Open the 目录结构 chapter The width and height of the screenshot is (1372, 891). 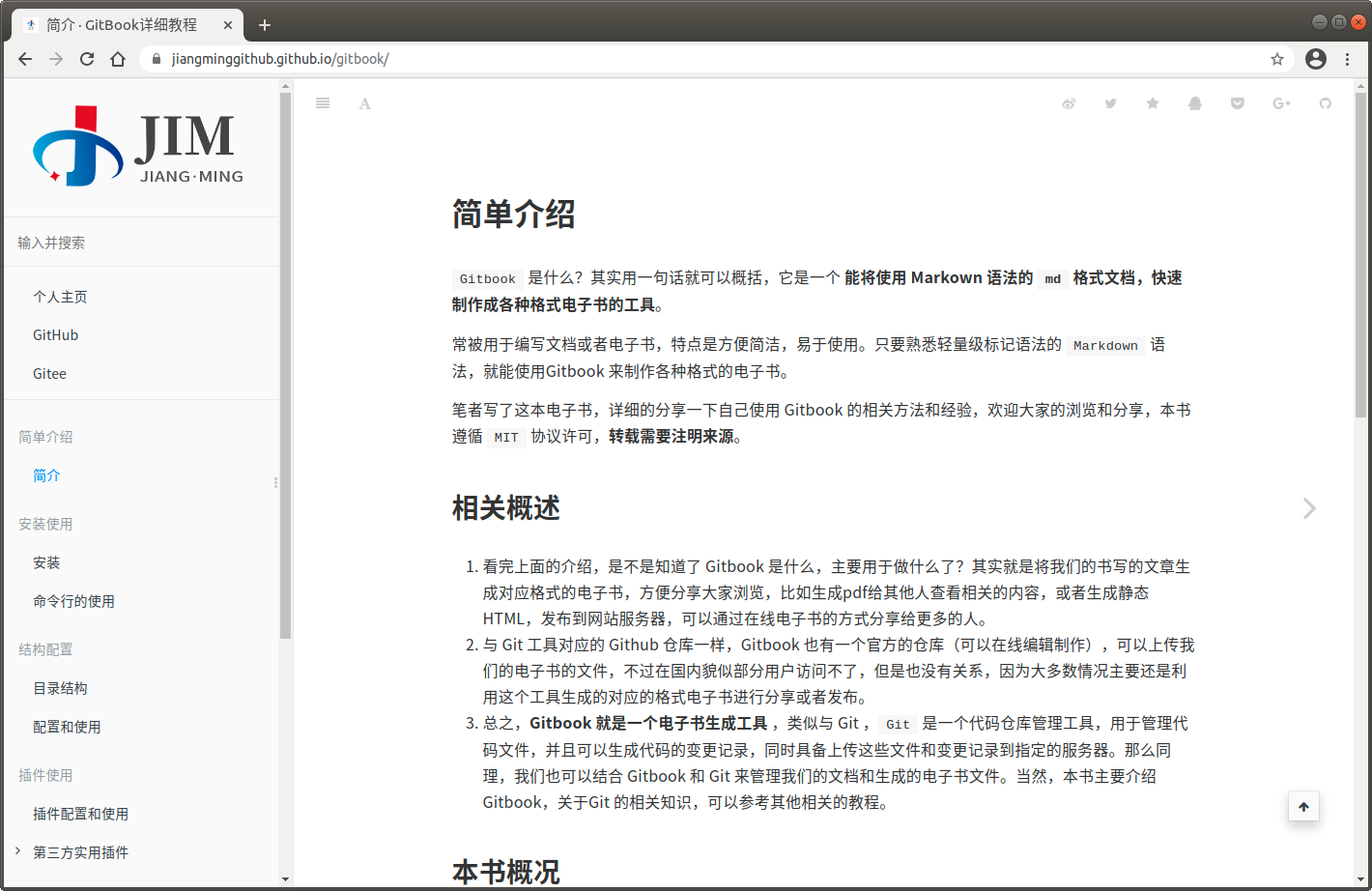[x=60, y=688]
